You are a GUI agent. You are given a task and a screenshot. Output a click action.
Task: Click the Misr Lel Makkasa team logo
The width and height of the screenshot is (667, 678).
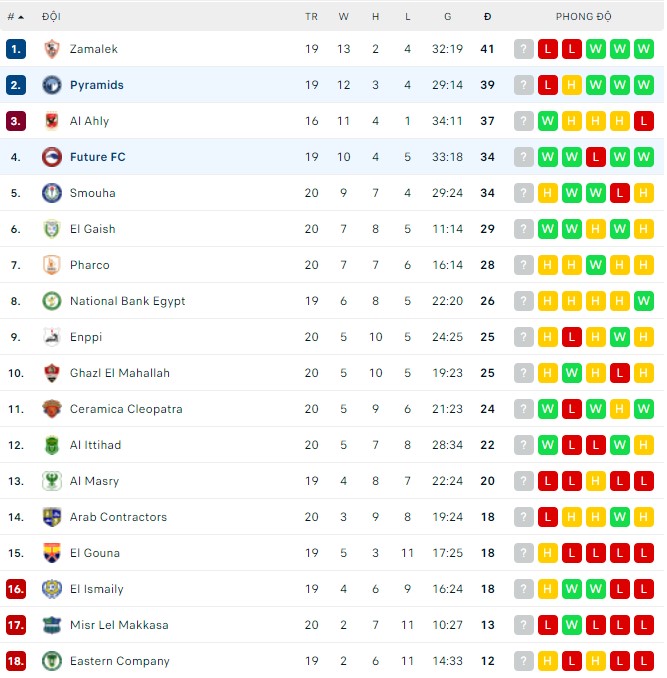[52, 625]
